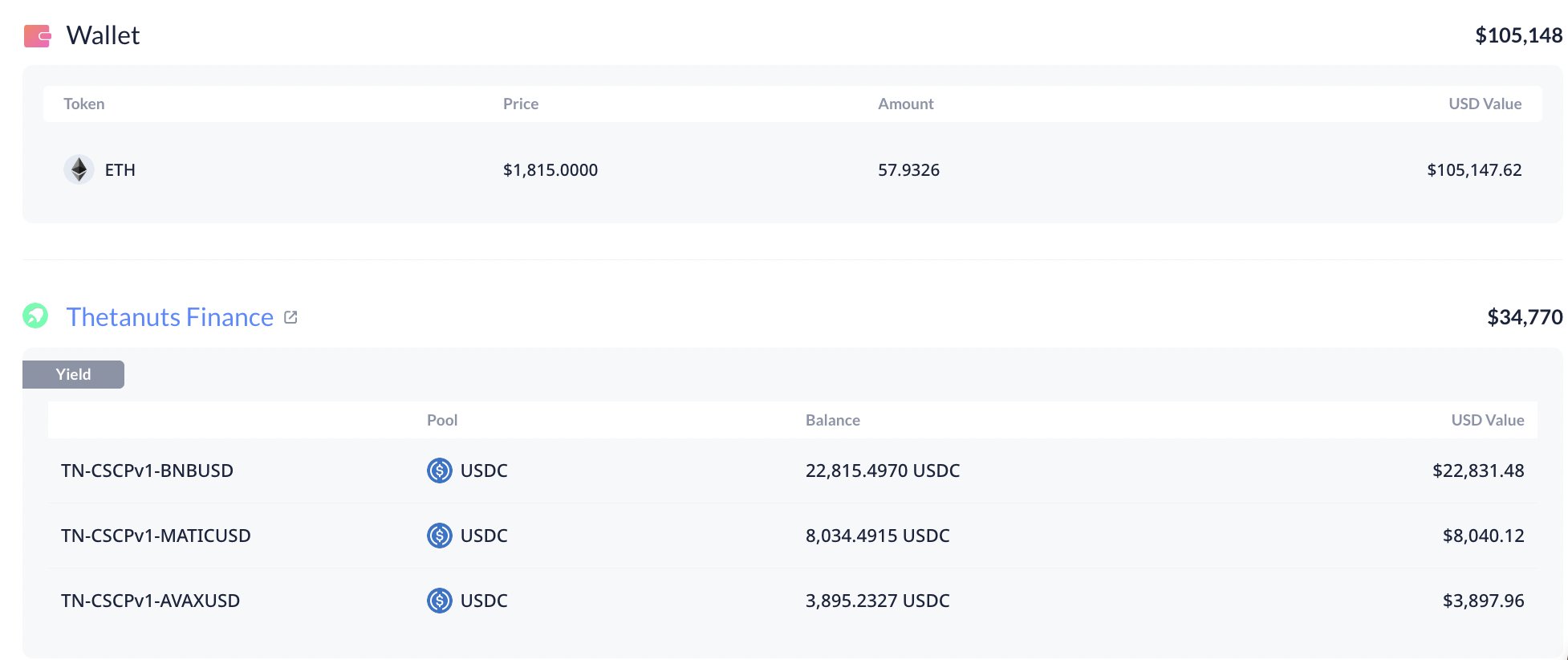Click the Wallet table USD Value header

coord(1485,104)
